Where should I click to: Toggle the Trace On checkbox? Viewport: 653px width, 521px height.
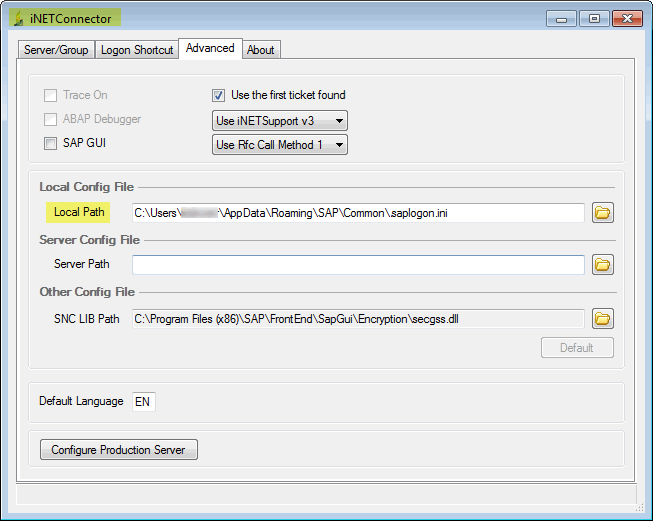pyautogui.click(x=50, y=95)
